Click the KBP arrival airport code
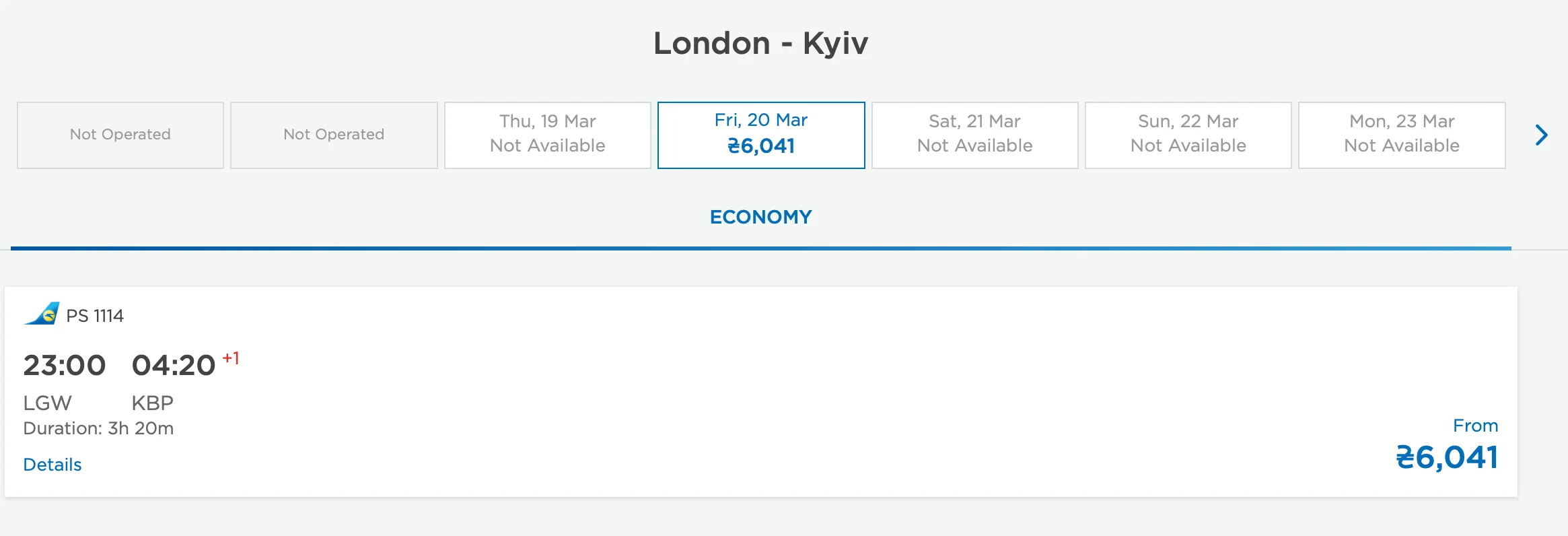The height and width of the screenshot is (536, 1568). pos(153,403)
